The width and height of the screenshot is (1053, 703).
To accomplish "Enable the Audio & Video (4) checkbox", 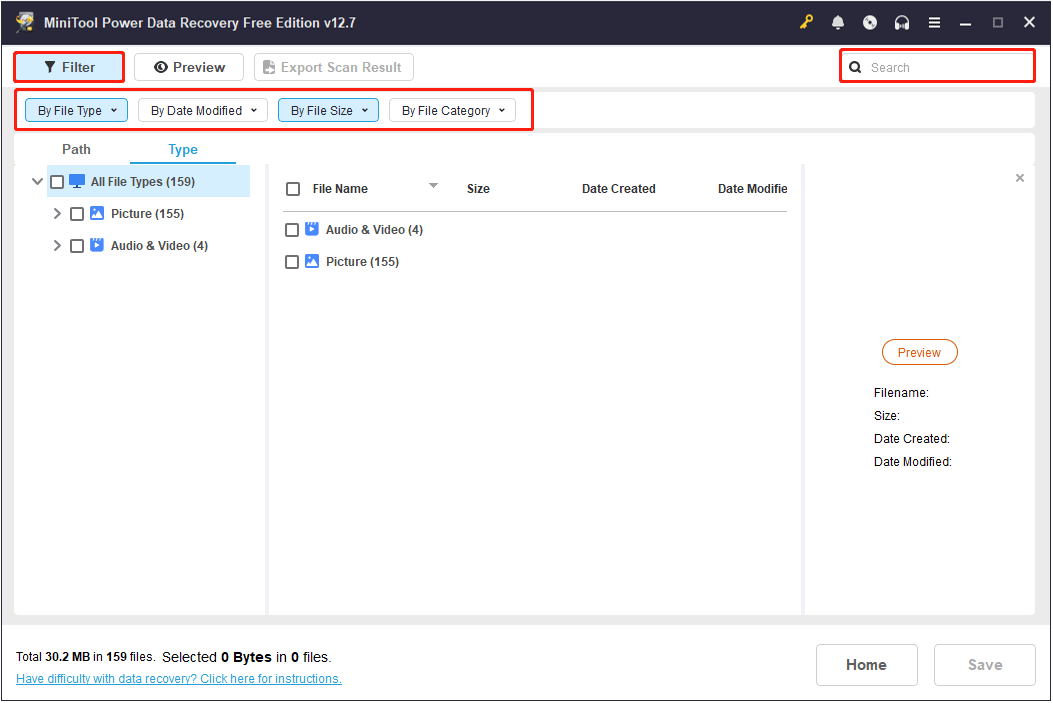I will point(77,245).
